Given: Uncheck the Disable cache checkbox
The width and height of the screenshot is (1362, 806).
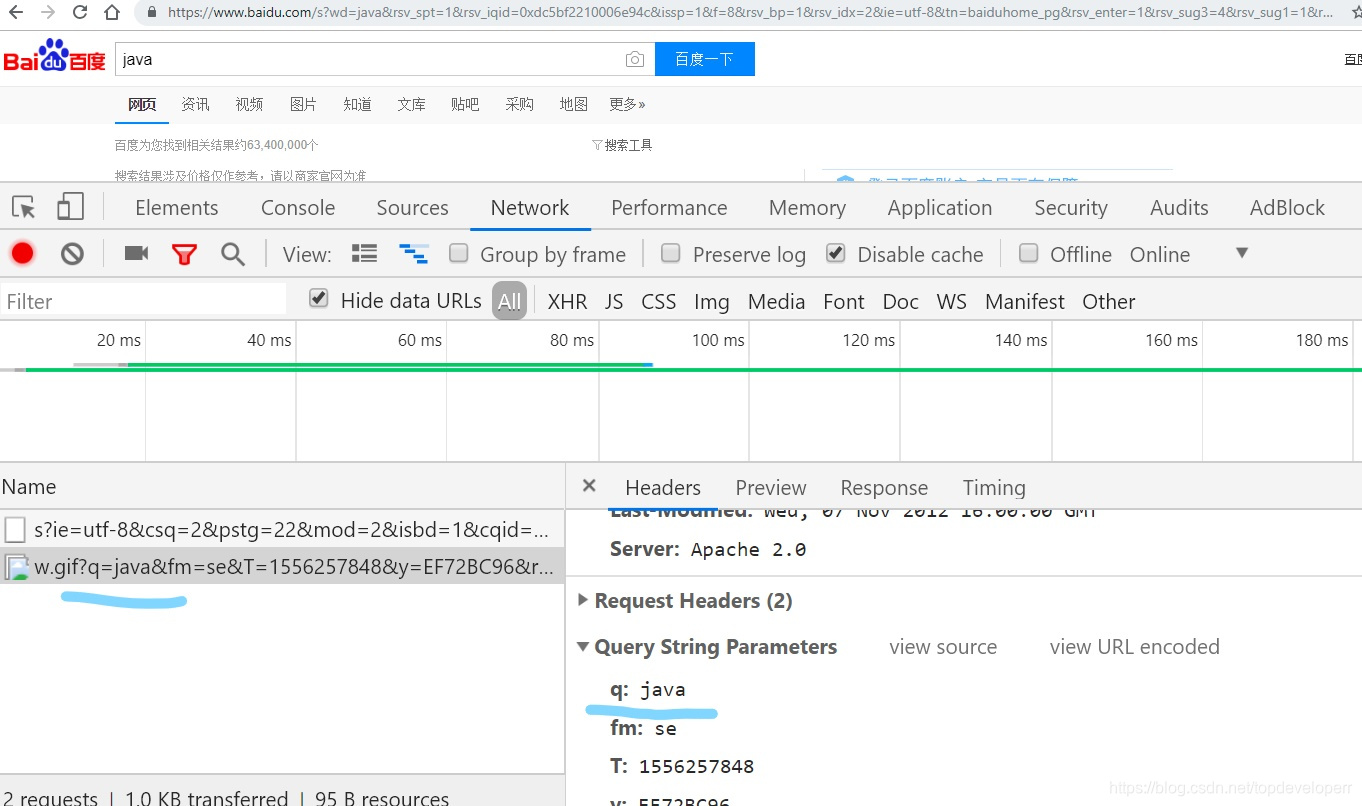Looking at the screenshot, I should coord(836,253).
